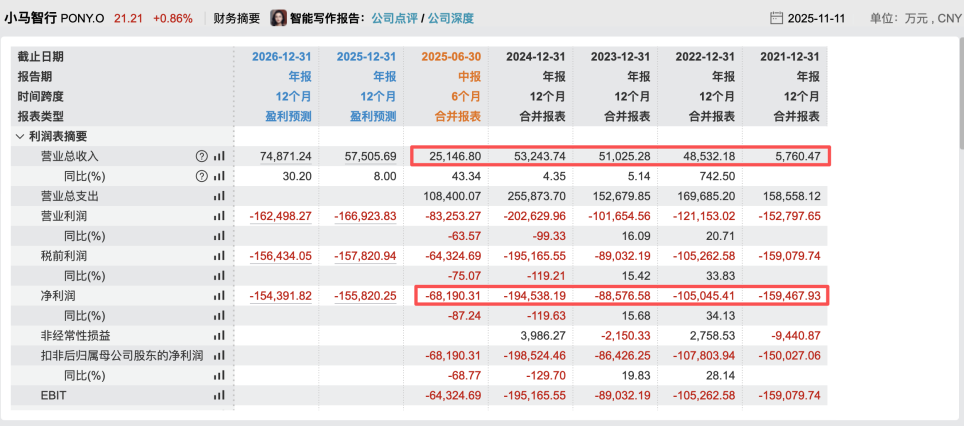Image resolution: width=964 pixels, height=426 pixels.
Task: Click revenue cell 25,146.80
Action: pos(456,157)
